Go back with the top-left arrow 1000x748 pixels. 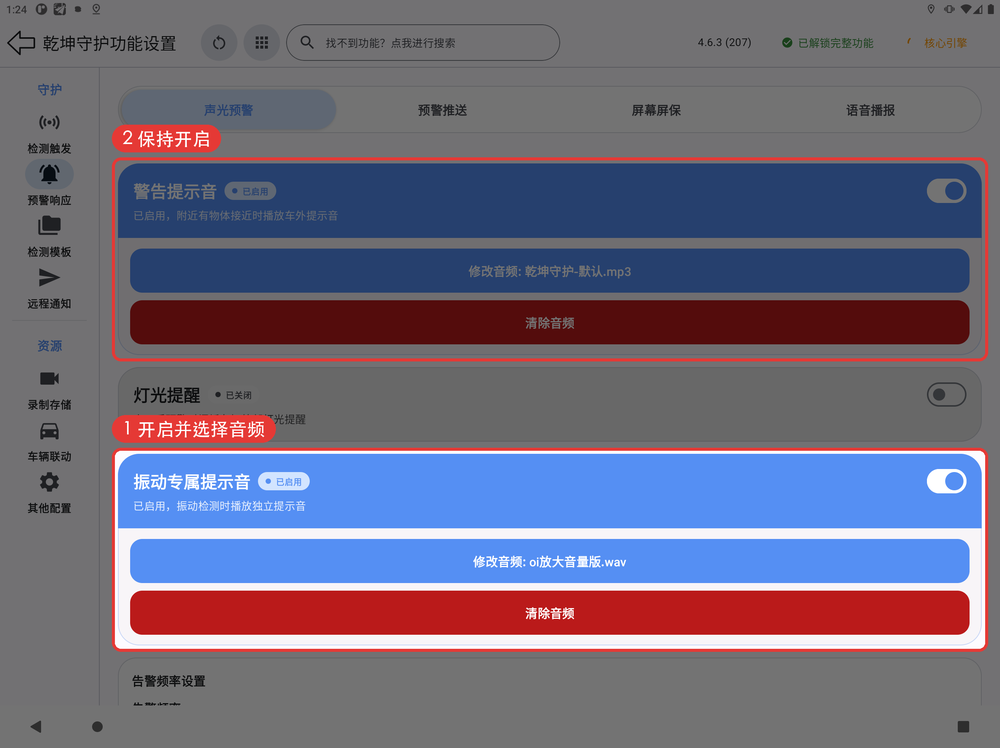pos(21,43)
